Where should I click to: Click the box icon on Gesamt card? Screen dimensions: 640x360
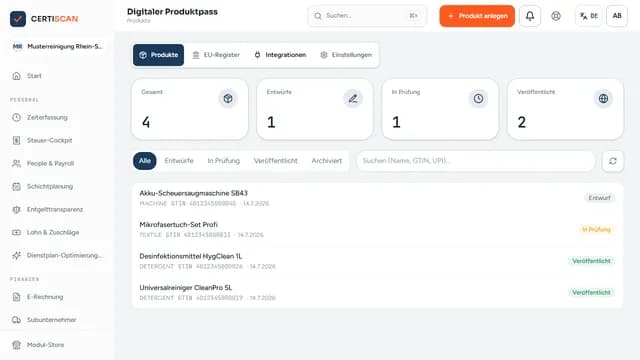(228, 98)
